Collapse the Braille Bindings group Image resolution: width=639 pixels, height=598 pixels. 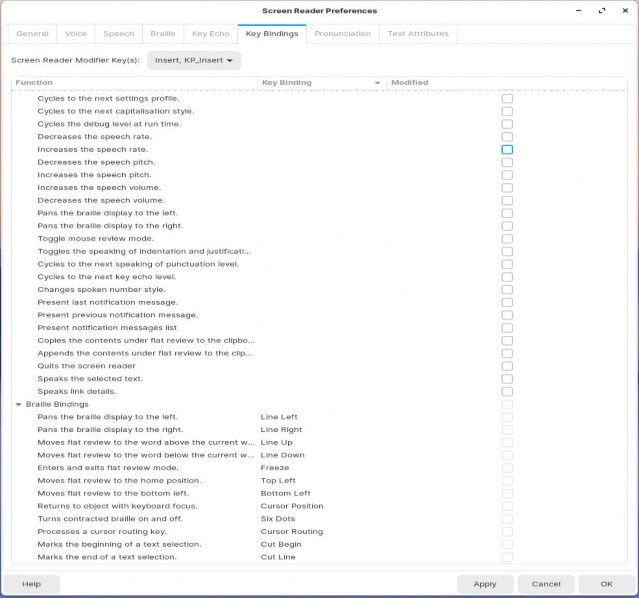[x=18, y=404]
